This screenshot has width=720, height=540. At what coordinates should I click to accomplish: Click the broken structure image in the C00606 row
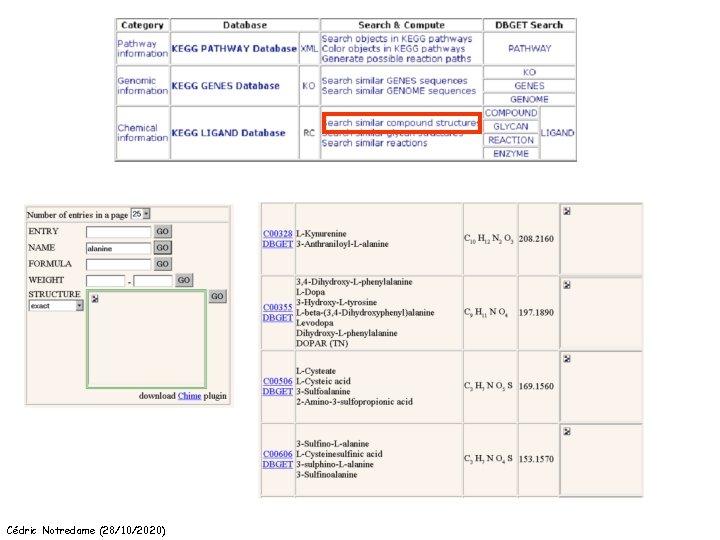coord(567,432)
